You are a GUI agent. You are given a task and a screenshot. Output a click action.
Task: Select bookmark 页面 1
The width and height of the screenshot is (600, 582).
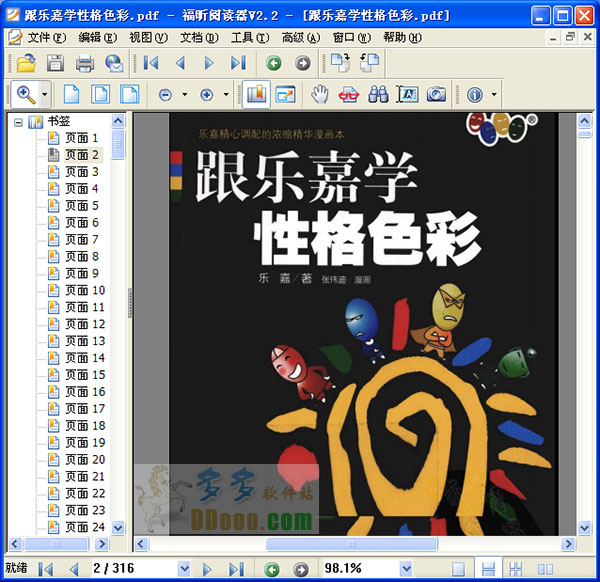(82, 138)
